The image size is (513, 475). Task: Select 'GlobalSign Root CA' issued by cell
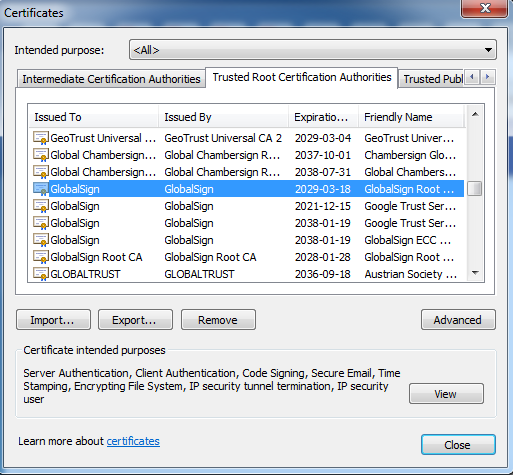click(x=210, y=257)
